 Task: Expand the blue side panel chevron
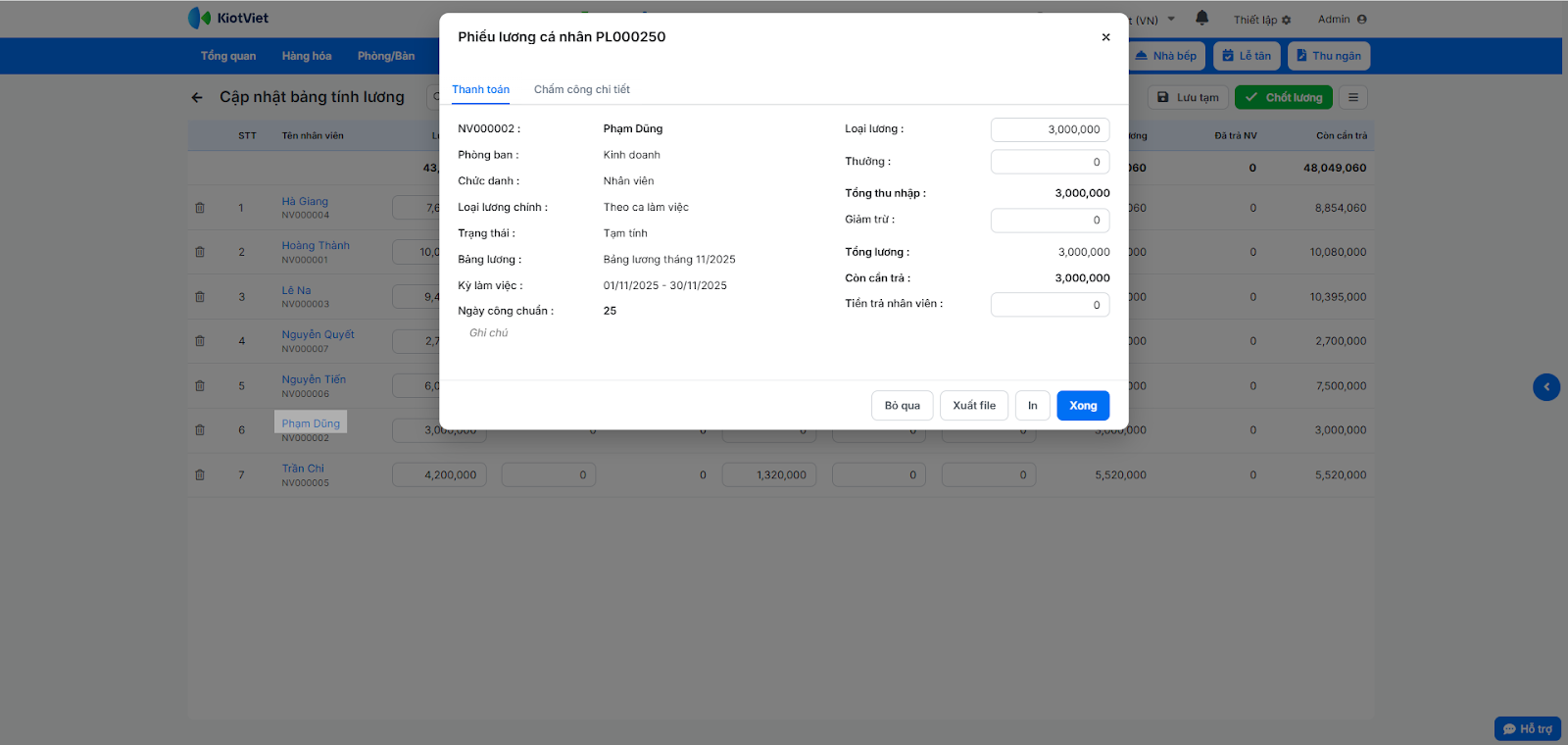point(1546,387)
